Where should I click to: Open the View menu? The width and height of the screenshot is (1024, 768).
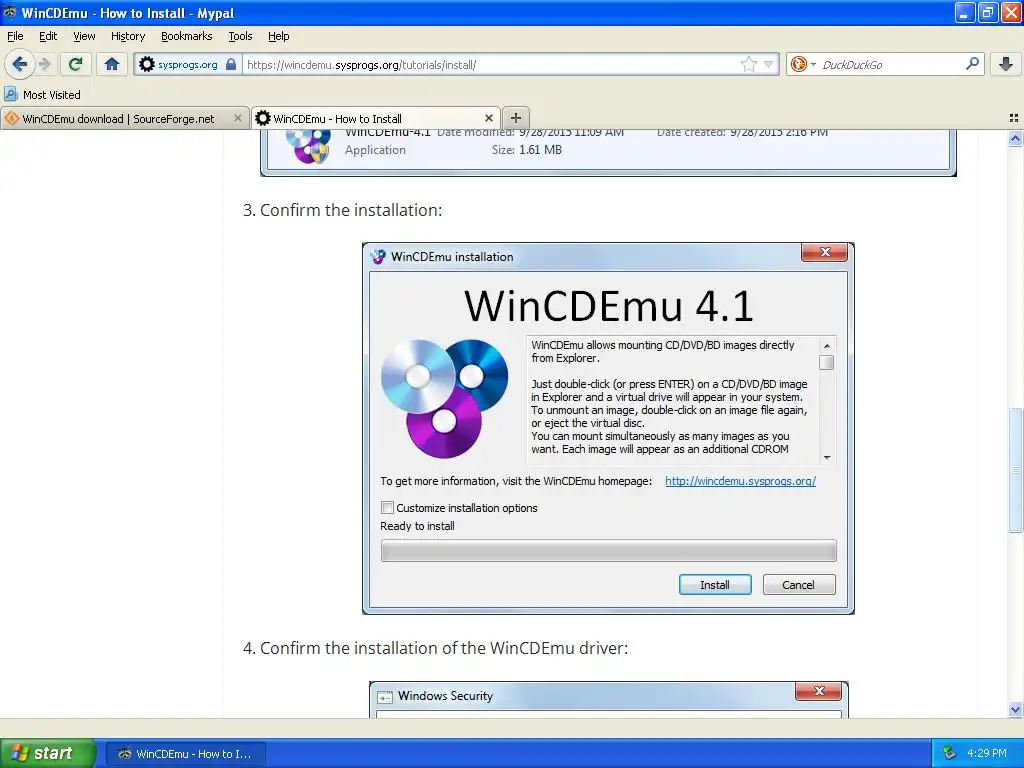click(x=84, y=37)
